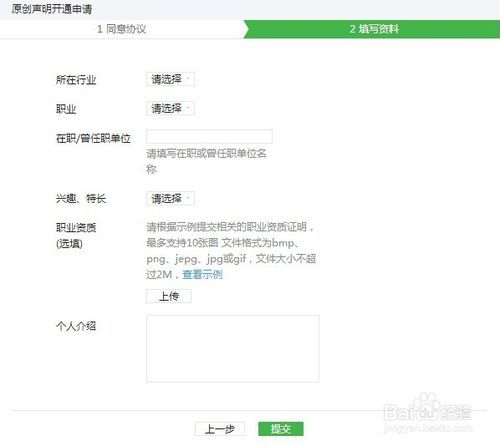Click the 请填写在职或曾任职单位名称 hint text
This screenshot has height=446, width=500.
(206, 161)
